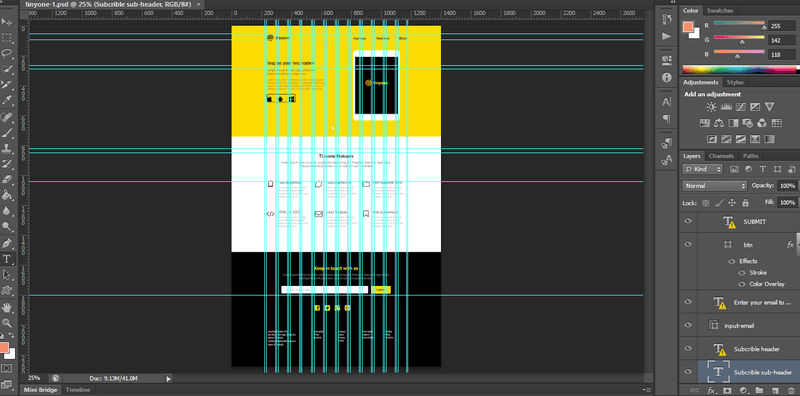Viewport: 800px width, 396px height.
Task: Select the Pen tool
Action: tap(7, 243)
